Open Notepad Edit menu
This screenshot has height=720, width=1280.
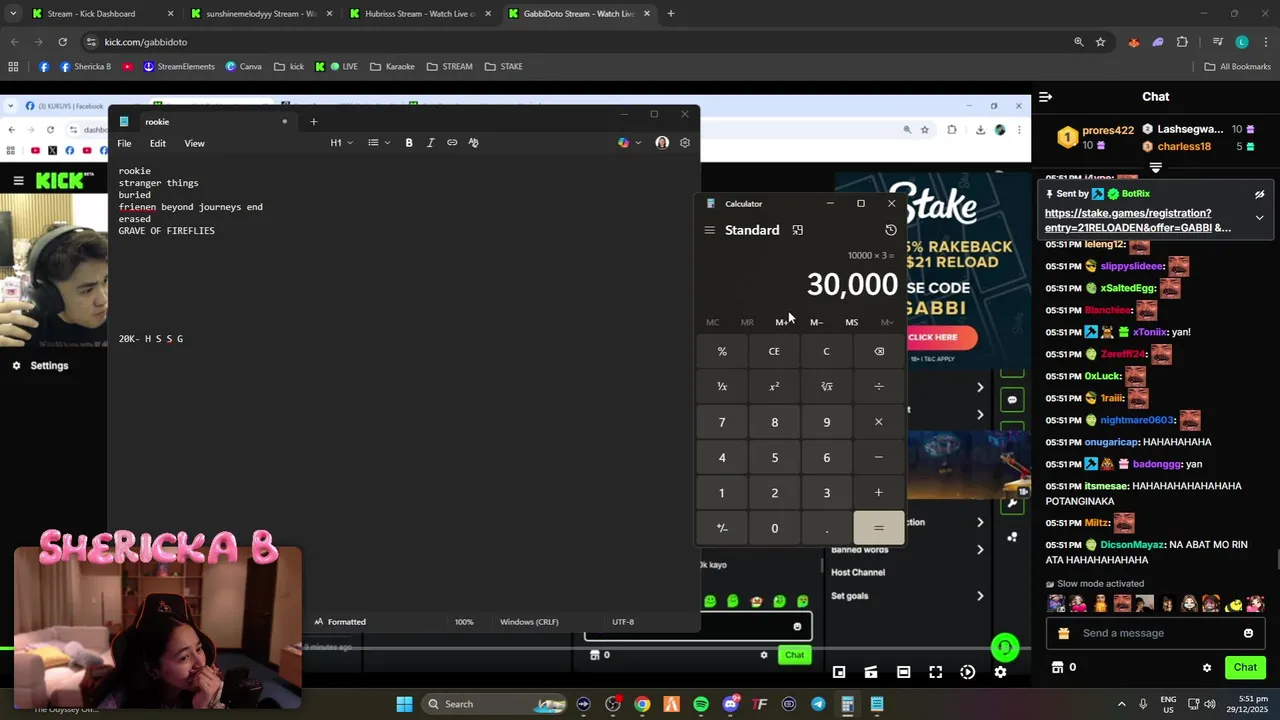(x=158, y=143)
